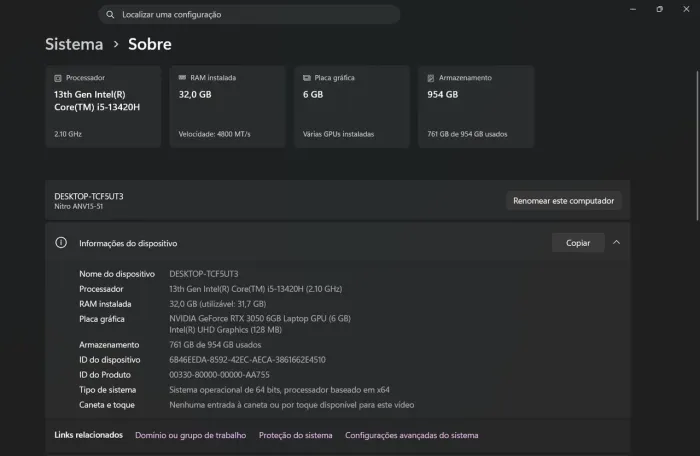Click 761 GB de 954 GB usados in device info
The image size is (700, 456).
215,345
